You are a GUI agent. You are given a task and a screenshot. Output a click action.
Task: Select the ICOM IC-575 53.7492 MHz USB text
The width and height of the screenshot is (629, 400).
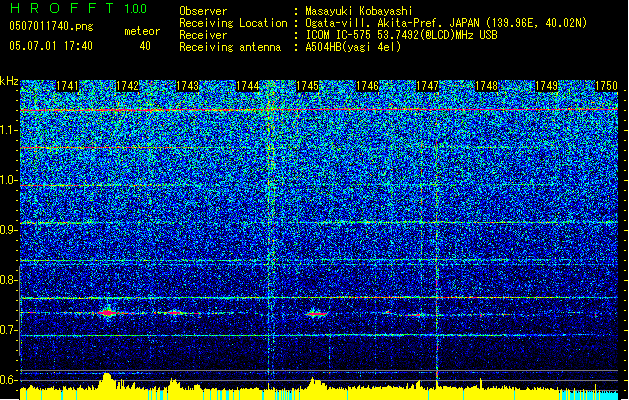(402, 35)
